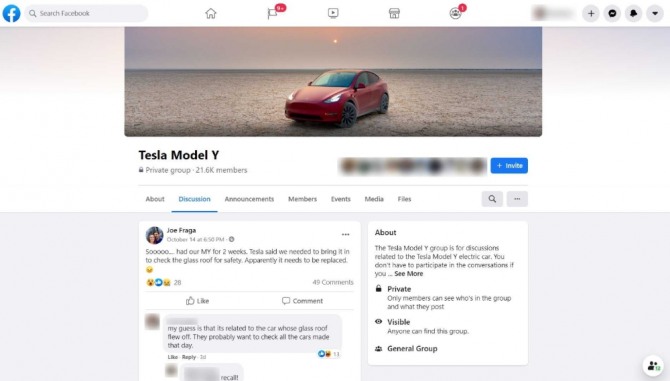The height and width of the screenshot is (381, 670).
Task: Expand About text with See More
Action: pos(408,274)
